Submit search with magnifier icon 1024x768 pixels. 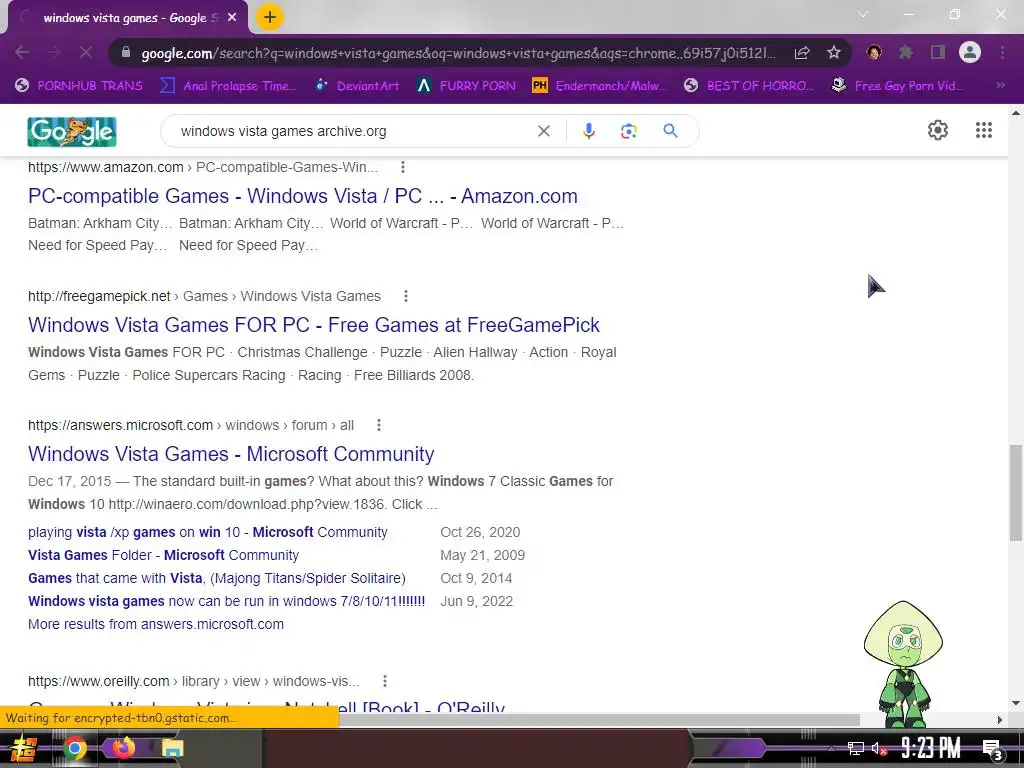tap(670, 131)
